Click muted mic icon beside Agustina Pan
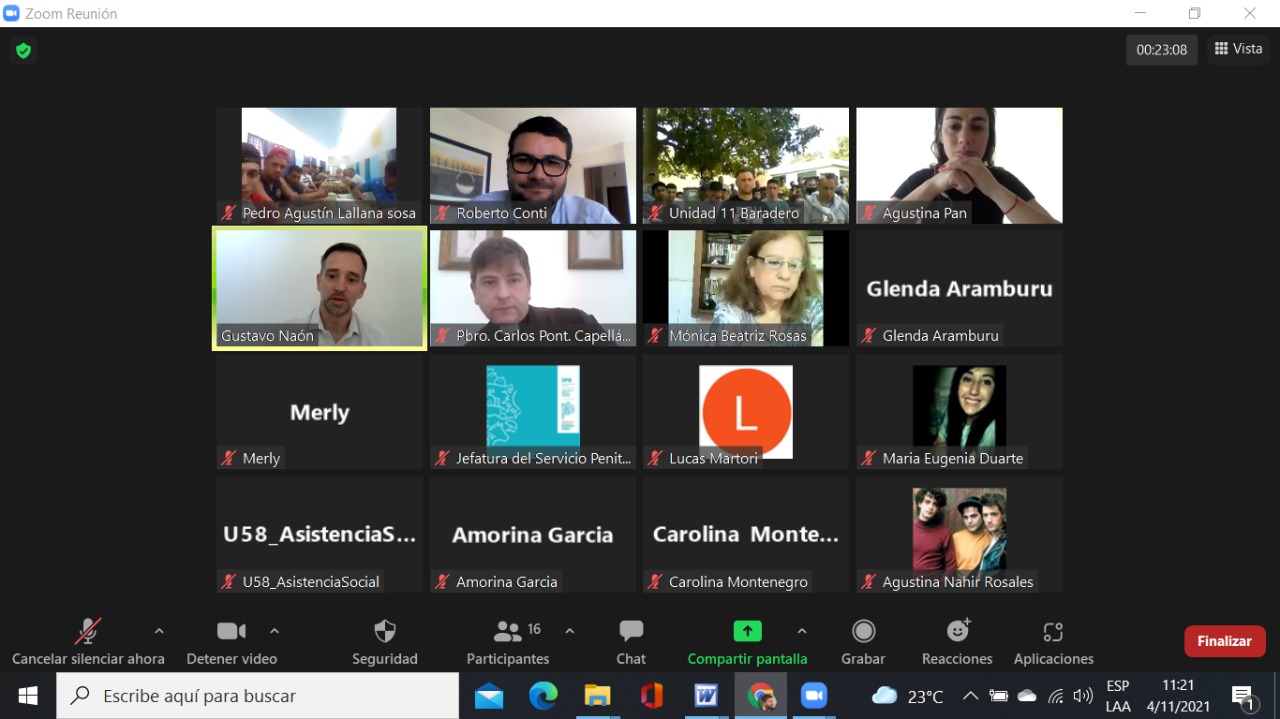Image resolution: width=1280 pixels, height=719 pixels. click(869, 213)
